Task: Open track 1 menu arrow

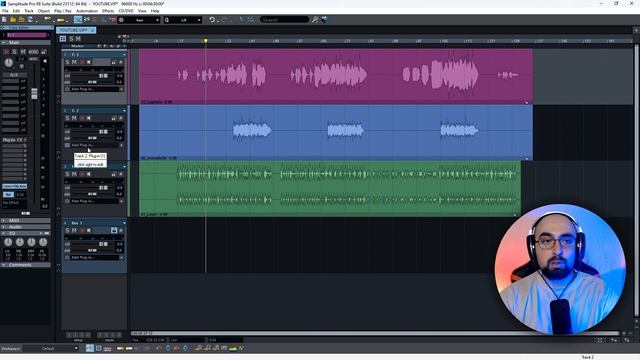Action: (x=124, y=54)
